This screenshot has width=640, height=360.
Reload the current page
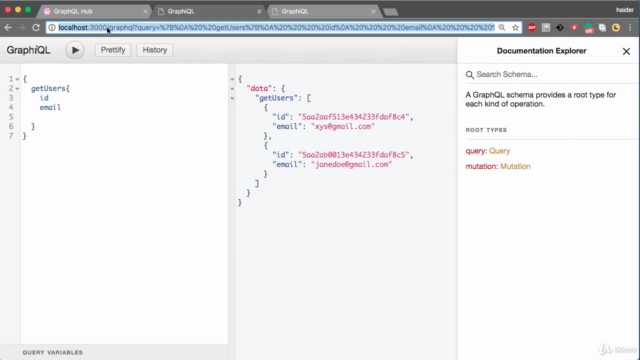click(36, 27)
